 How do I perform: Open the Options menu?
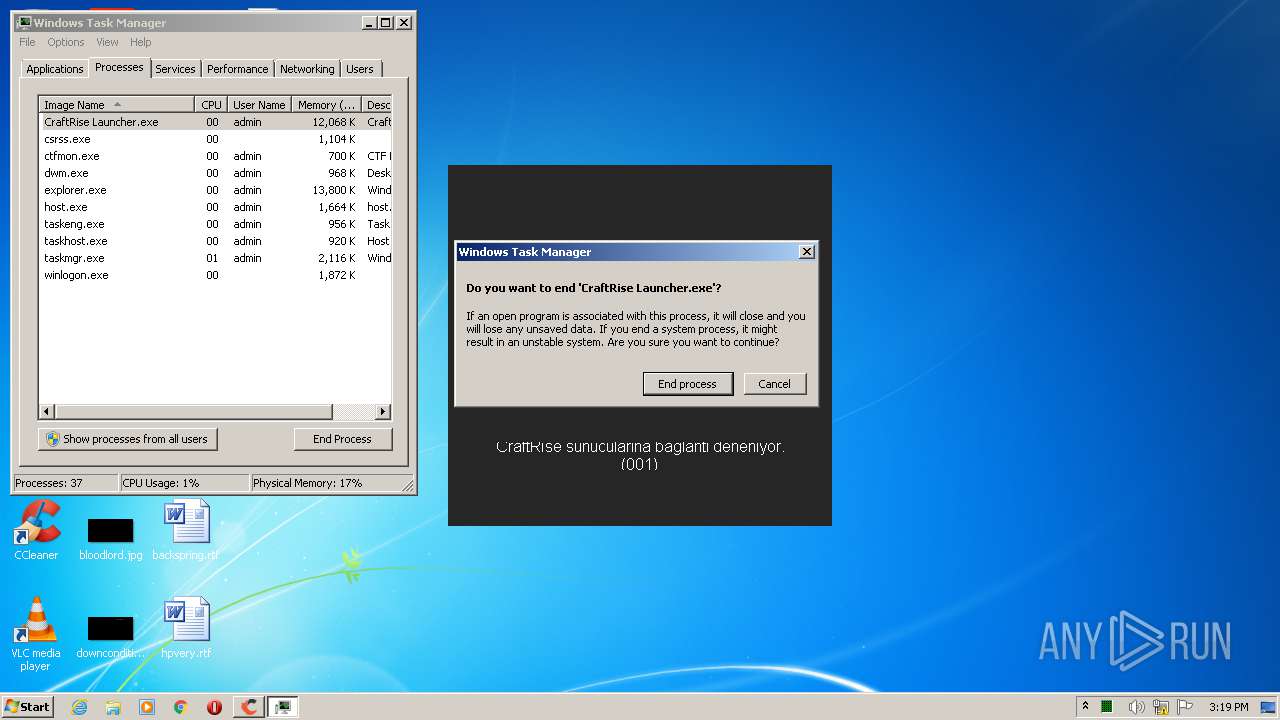click(66, 42)
